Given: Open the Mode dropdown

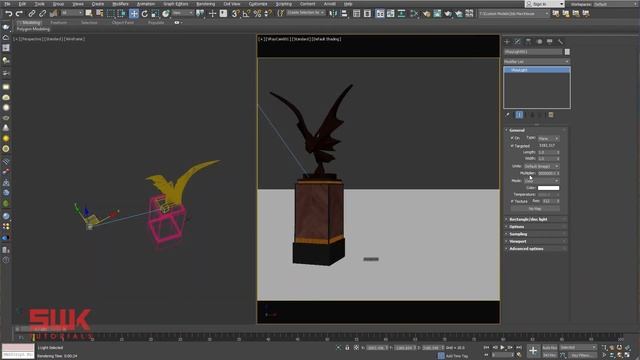Looking at the screenshot, I should click(x=541, y=180).
